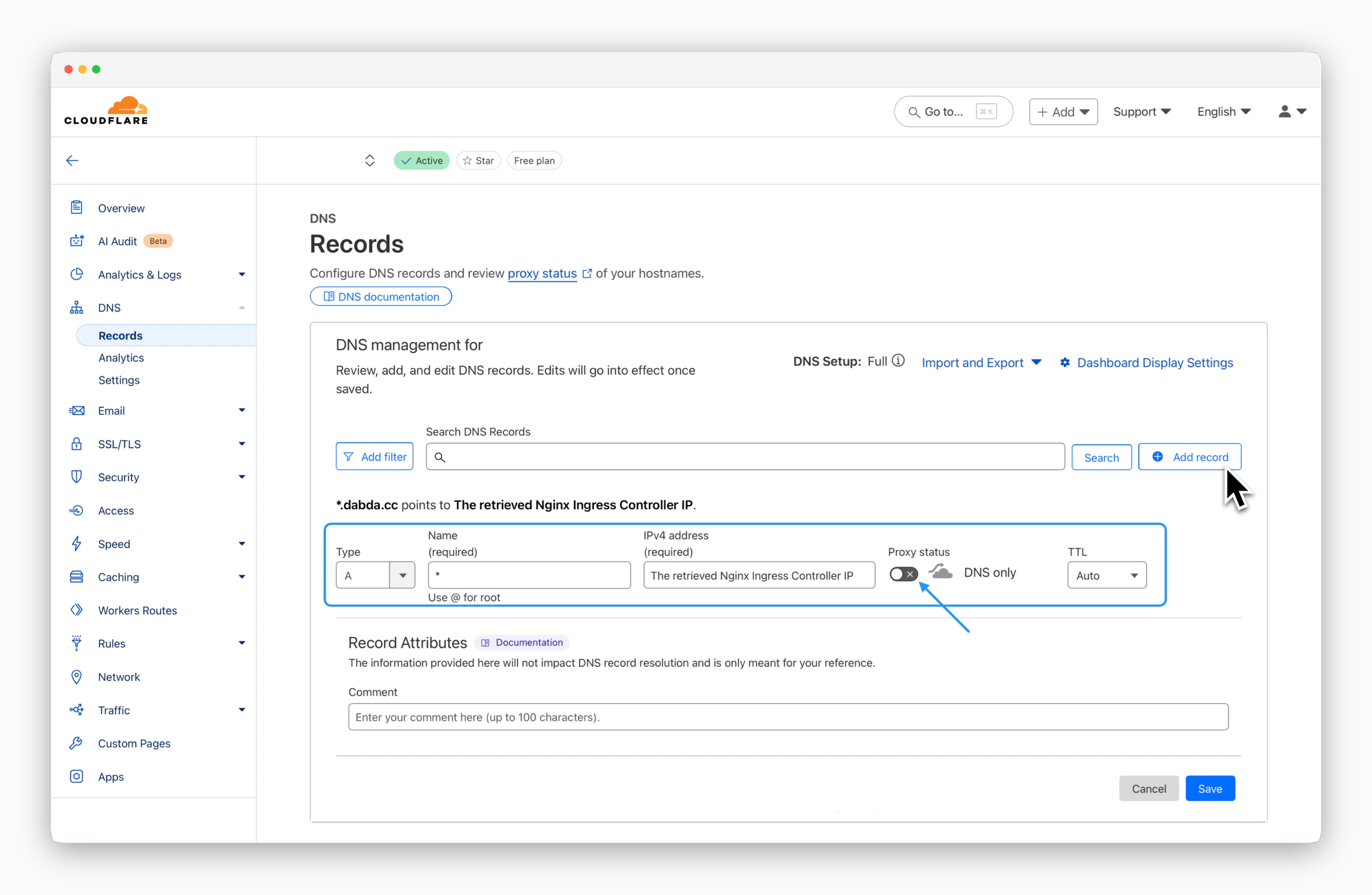The image size is (1372, 895).
Task: Expand the Rules sidebar section arrow
Action: (x=242, y=643)
